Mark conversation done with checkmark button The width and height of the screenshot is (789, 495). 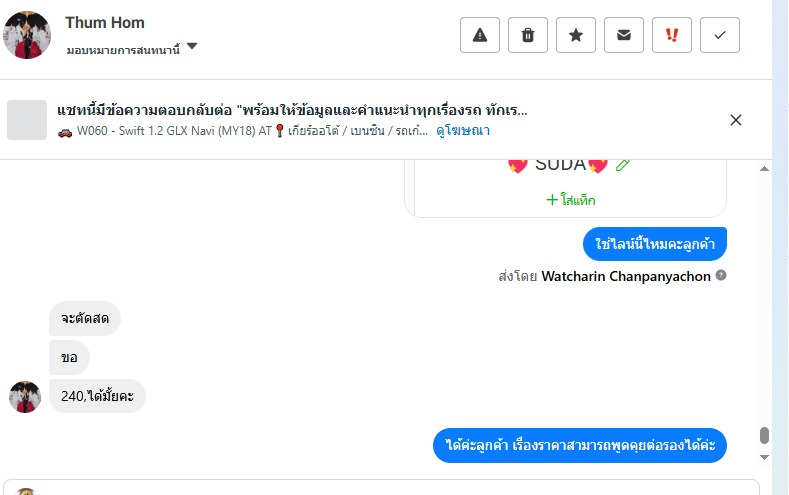coord(720,35)
